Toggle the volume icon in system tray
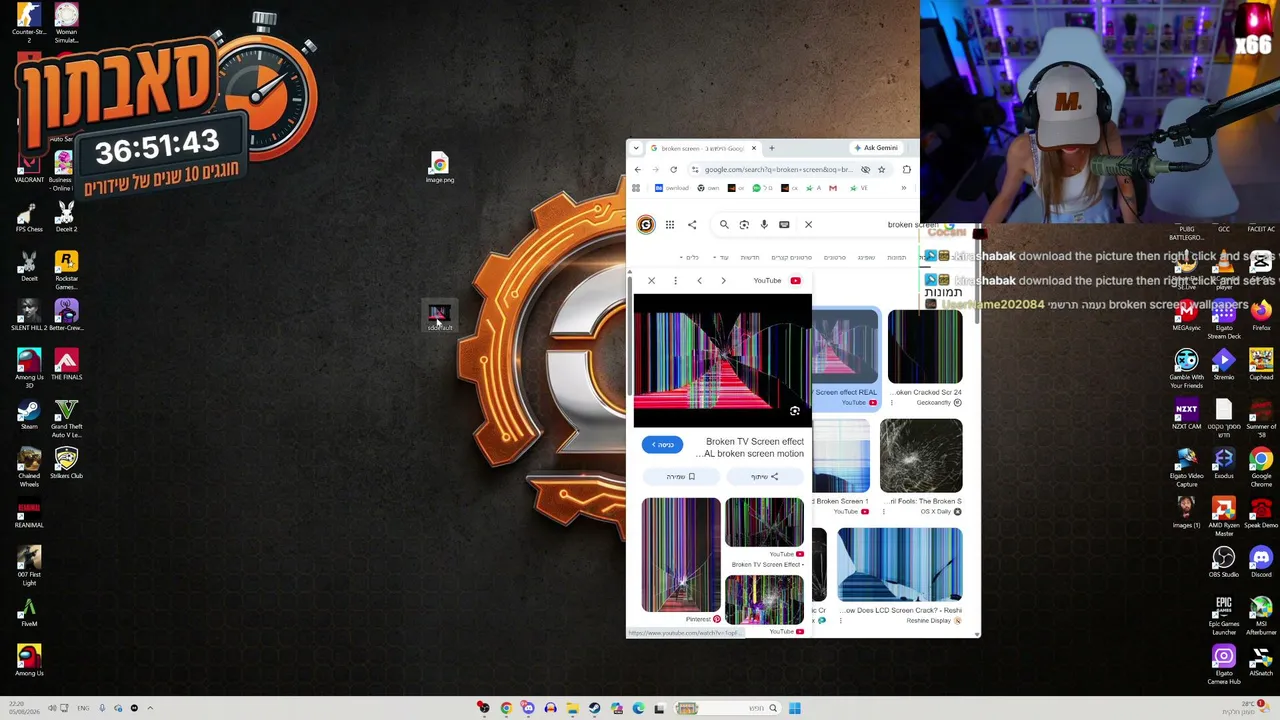Image resolution: width=1280 pixels, height=720 pixels. pyautogui.click(x=52, y=708)
